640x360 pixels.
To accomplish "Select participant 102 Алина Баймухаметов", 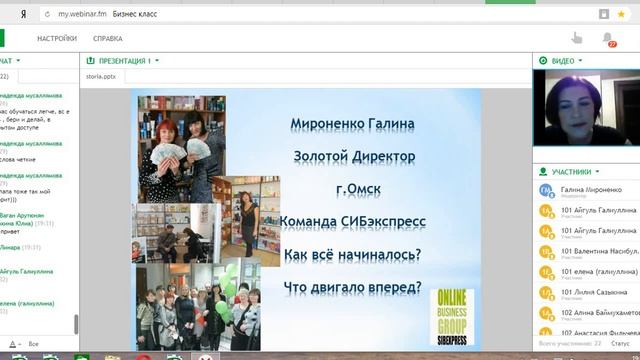I will coord(600,313).
